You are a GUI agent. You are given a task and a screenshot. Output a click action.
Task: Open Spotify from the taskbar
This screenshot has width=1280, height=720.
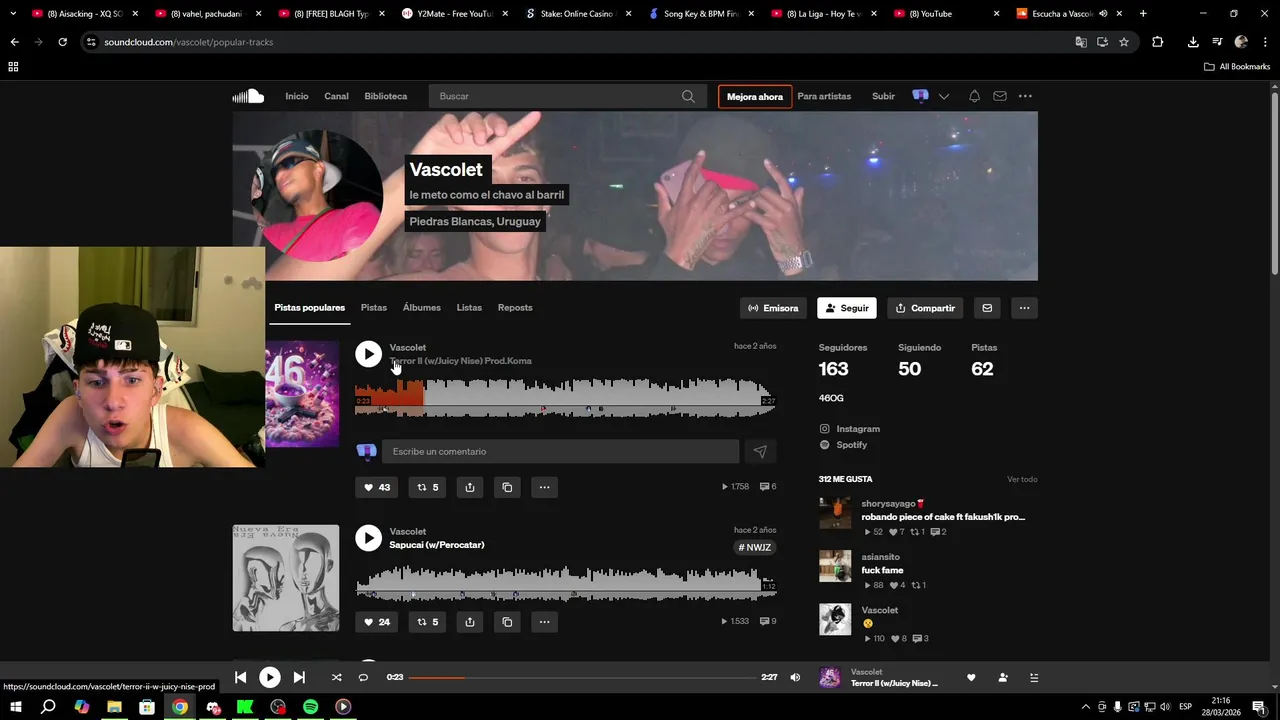310,707
